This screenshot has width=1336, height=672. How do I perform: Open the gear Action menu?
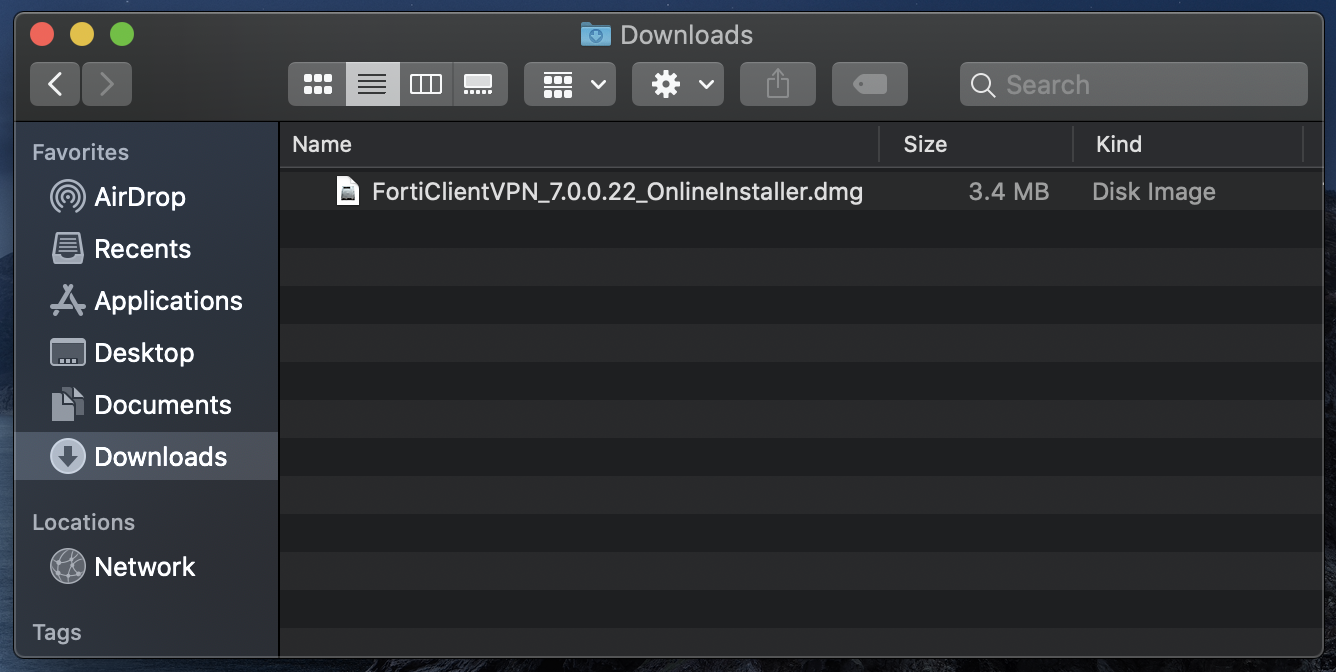pyautogui.click(x=678, y=84)
